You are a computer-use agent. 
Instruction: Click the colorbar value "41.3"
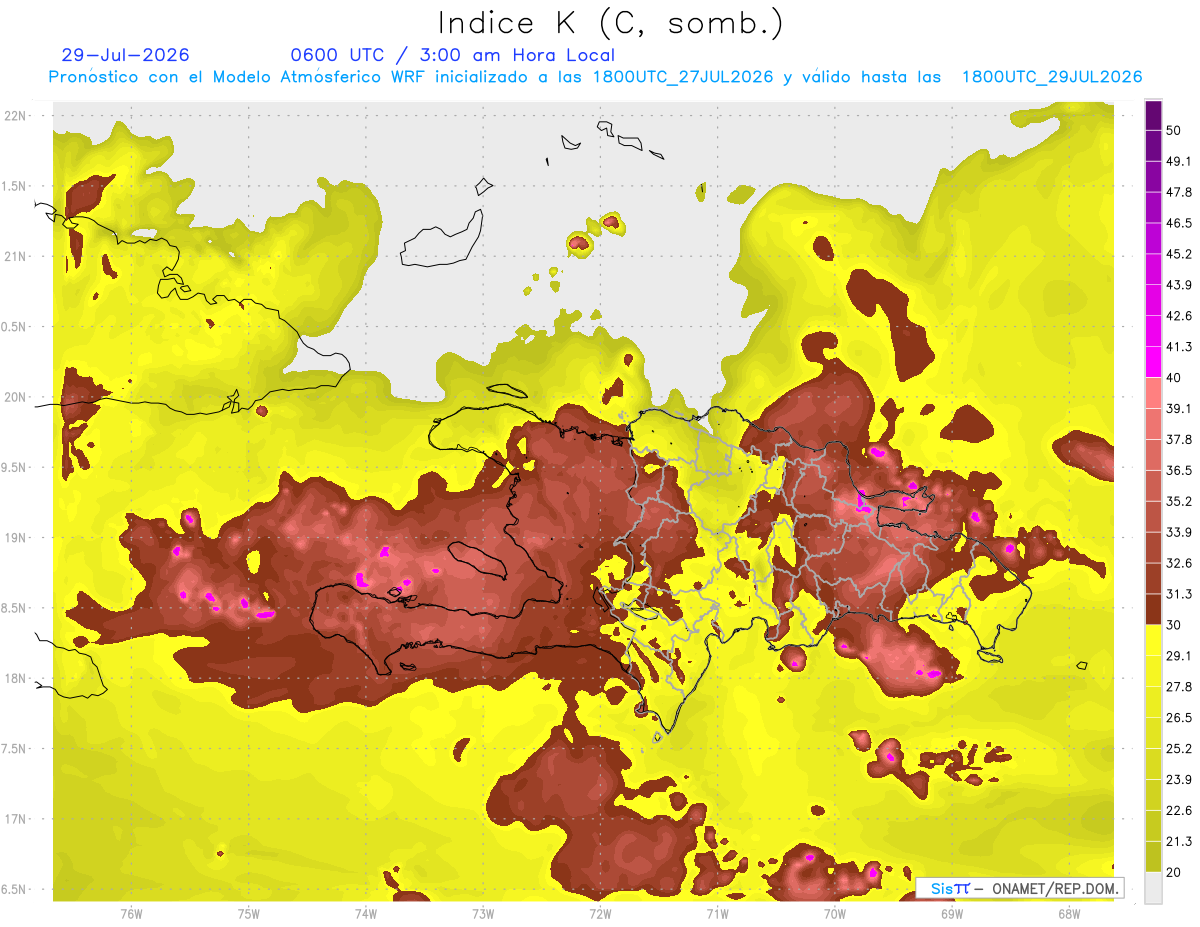click(1179, 347)
